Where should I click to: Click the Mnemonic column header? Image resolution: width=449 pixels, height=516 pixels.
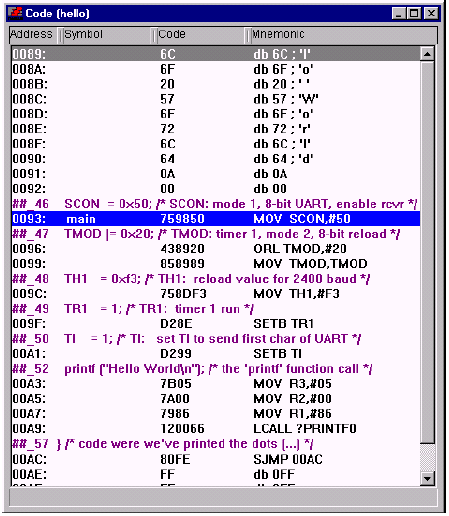pyautogui.click(x=342, y=34)
